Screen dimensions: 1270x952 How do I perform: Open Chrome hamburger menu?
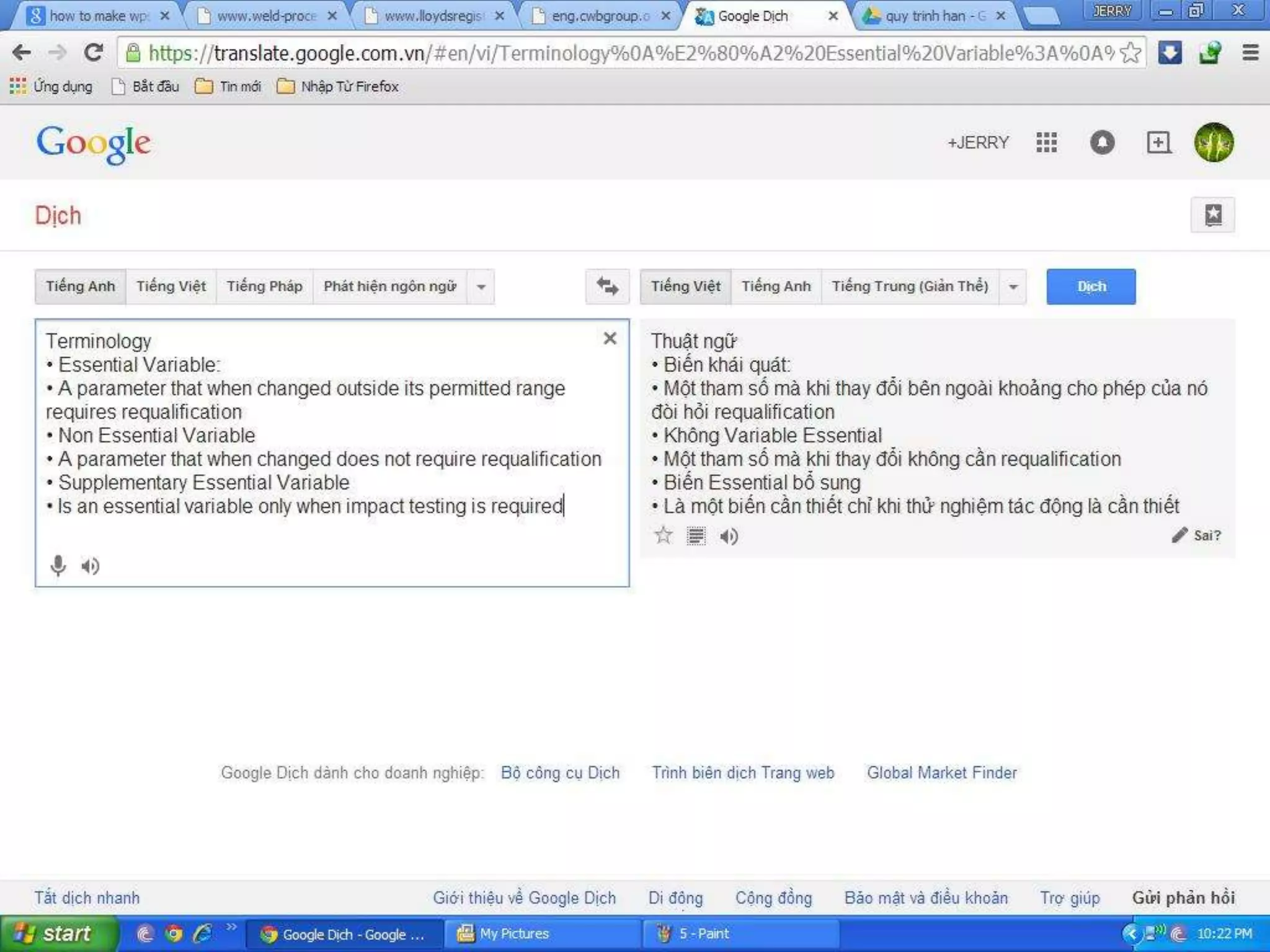click(x=1250, y=53)
